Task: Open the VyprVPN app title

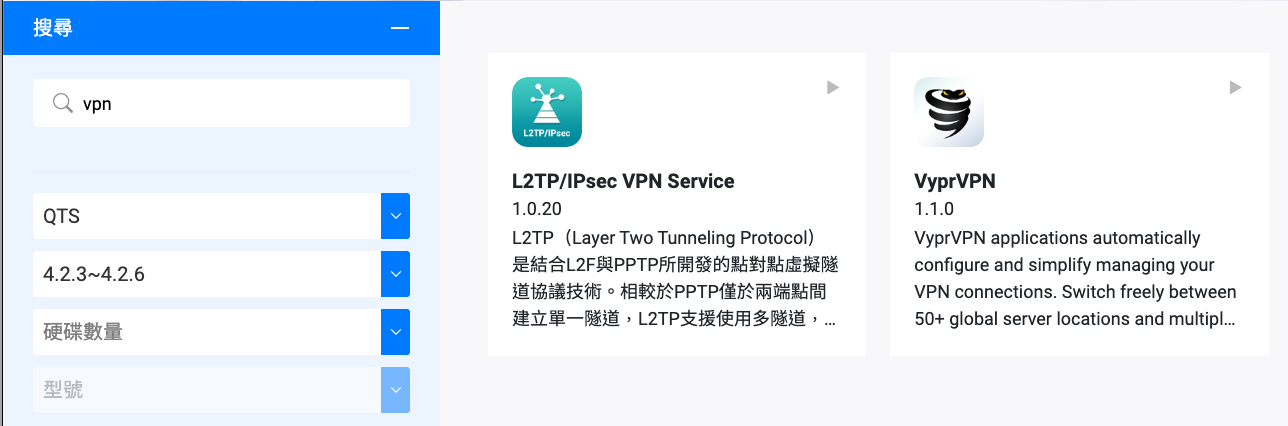Action: click(955, 182)
